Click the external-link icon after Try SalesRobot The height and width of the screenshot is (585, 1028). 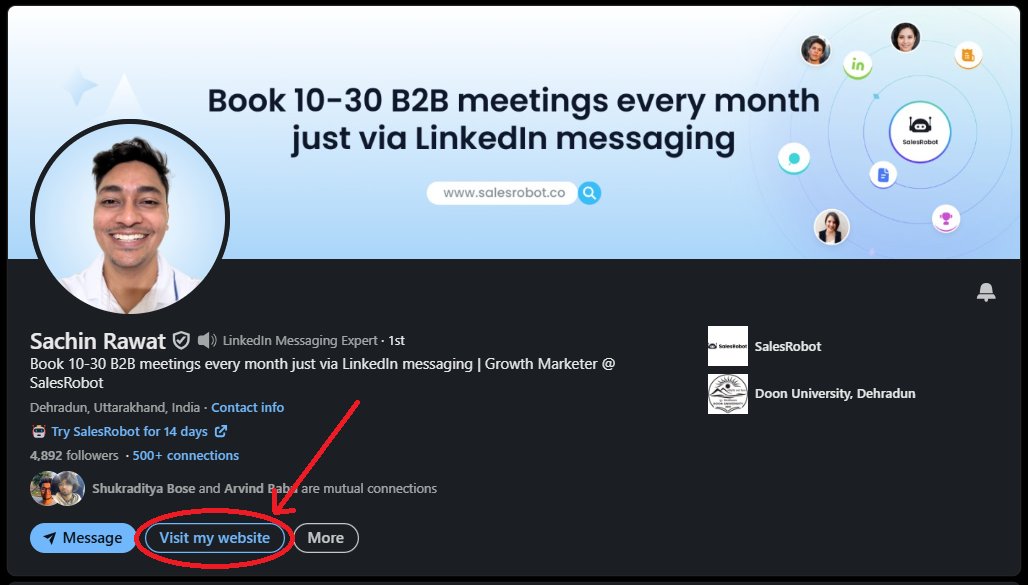click(222, 432)
